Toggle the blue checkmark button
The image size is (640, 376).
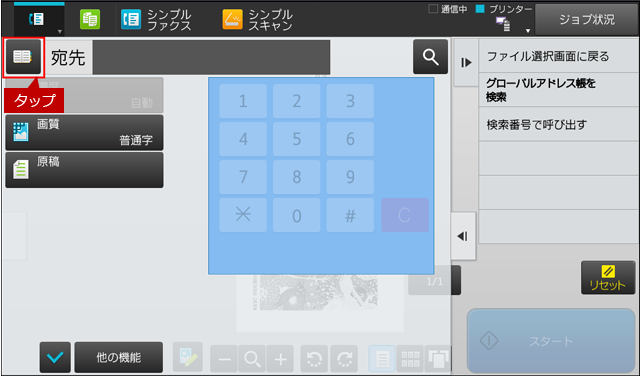pyautogui.click(x=55, y=358)
